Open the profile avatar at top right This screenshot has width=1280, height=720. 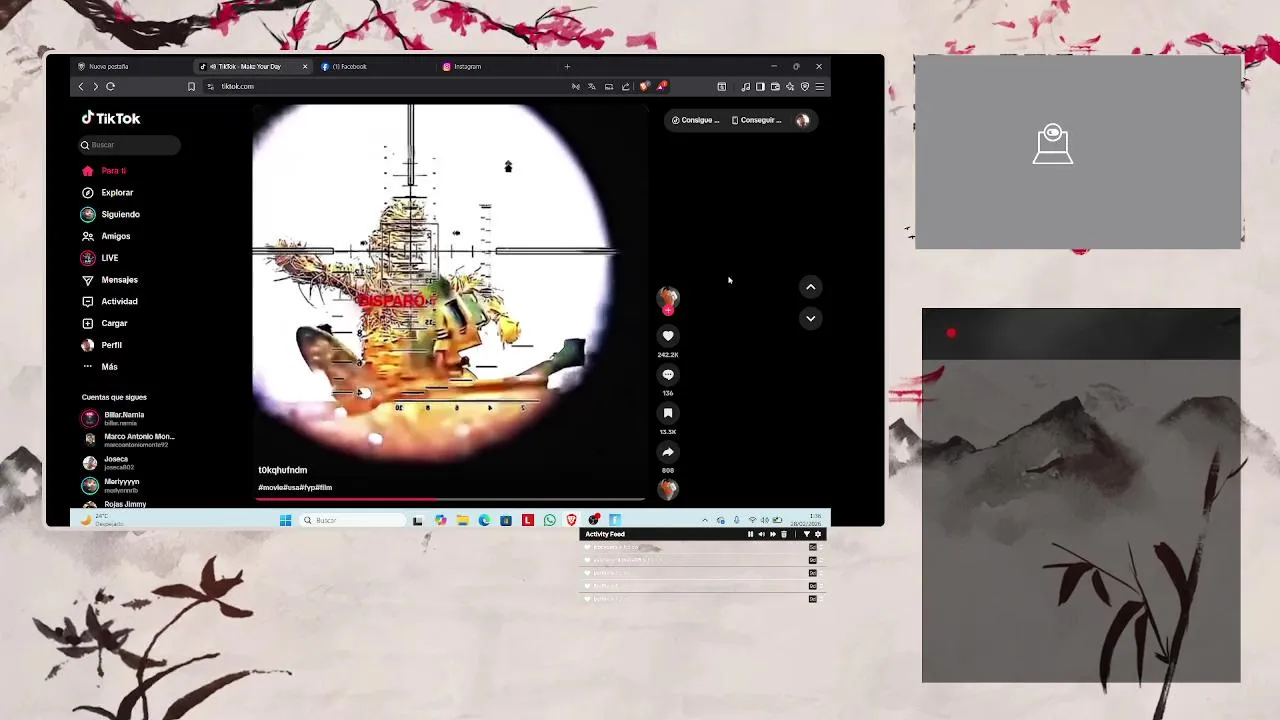(x=802, y=120)
